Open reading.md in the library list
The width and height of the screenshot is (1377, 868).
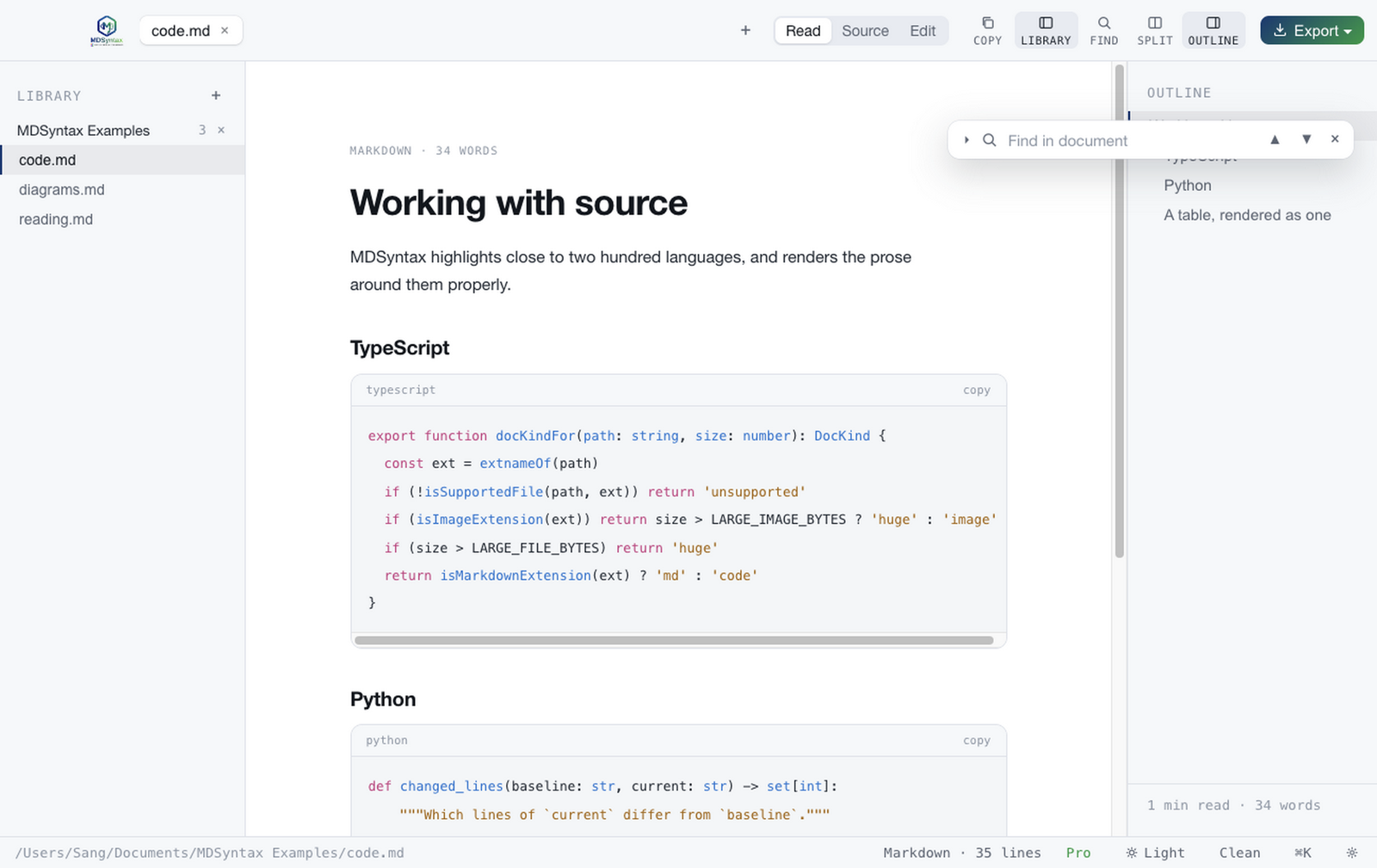click(122, 219)
